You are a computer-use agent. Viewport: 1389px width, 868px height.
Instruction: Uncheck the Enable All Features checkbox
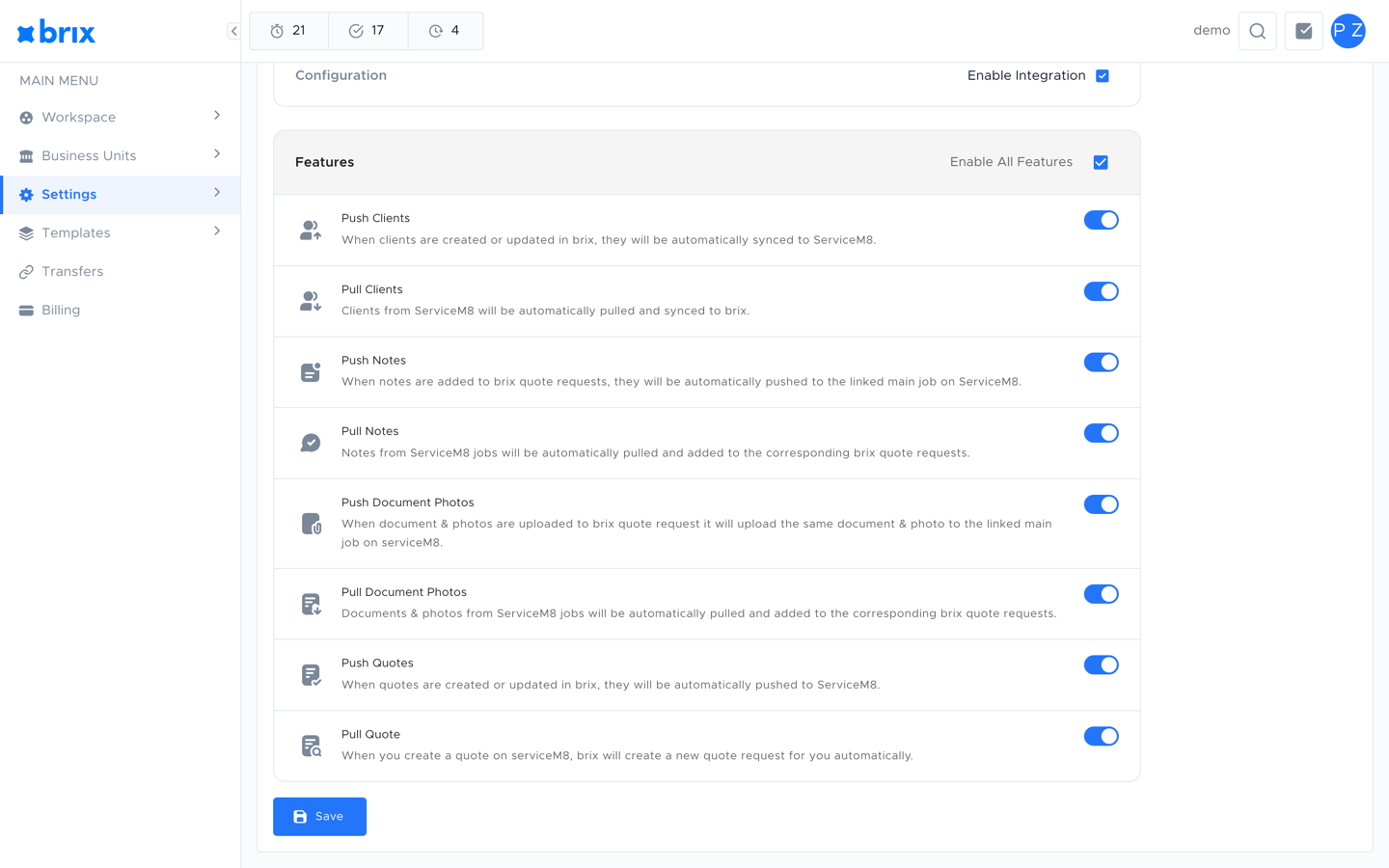pos(1101,162)
